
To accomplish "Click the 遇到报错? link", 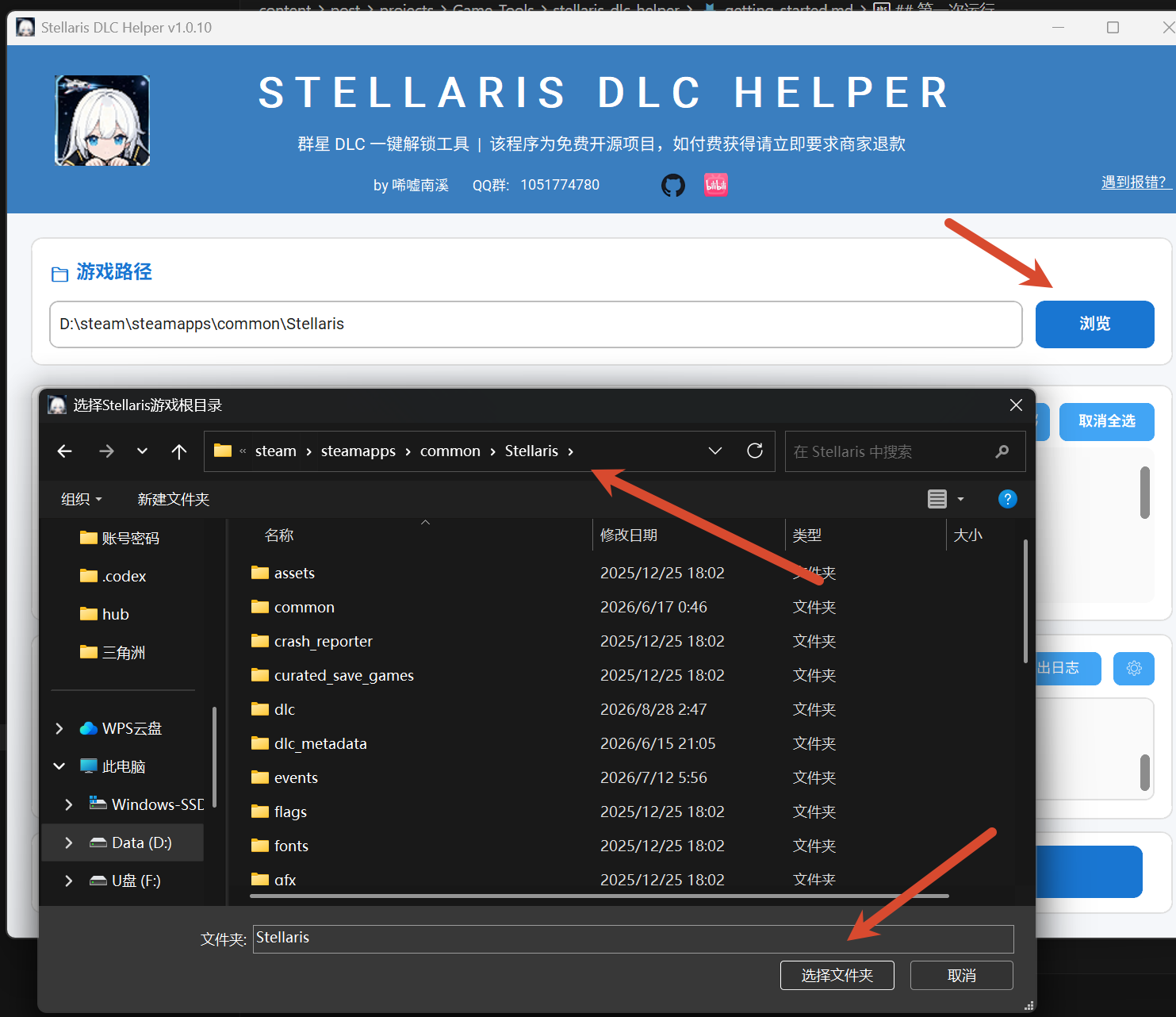I will tap(1135, 182).
